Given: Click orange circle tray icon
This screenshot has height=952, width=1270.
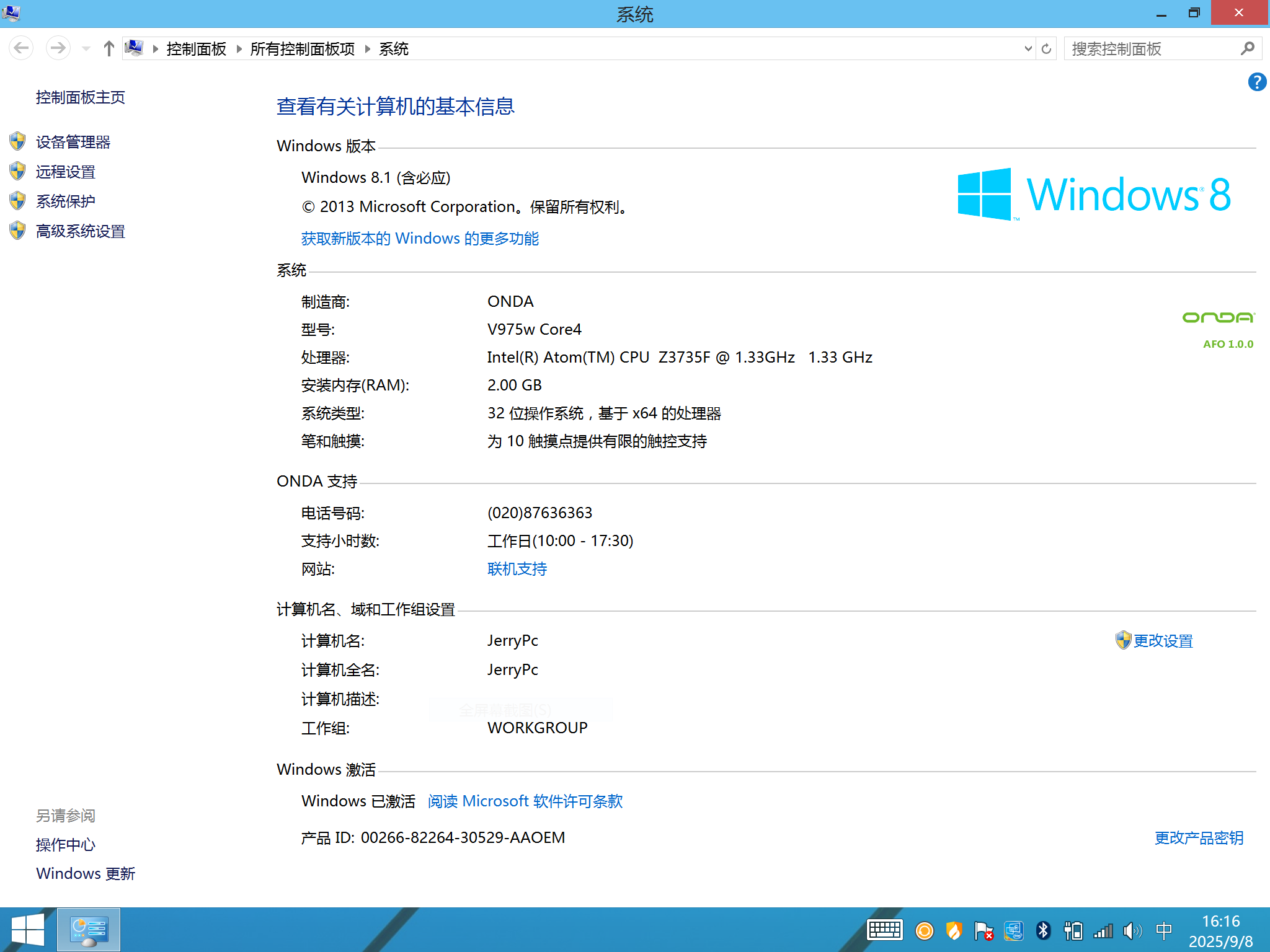Looking at the screenshot, I should pos(924,931).
